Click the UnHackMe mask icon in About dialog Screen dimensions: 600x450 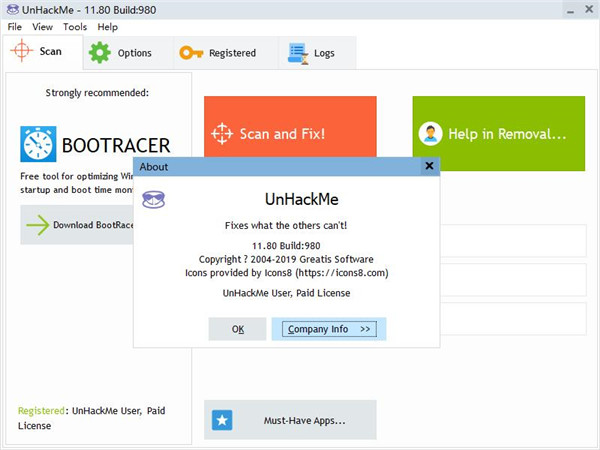click(153, 199)
